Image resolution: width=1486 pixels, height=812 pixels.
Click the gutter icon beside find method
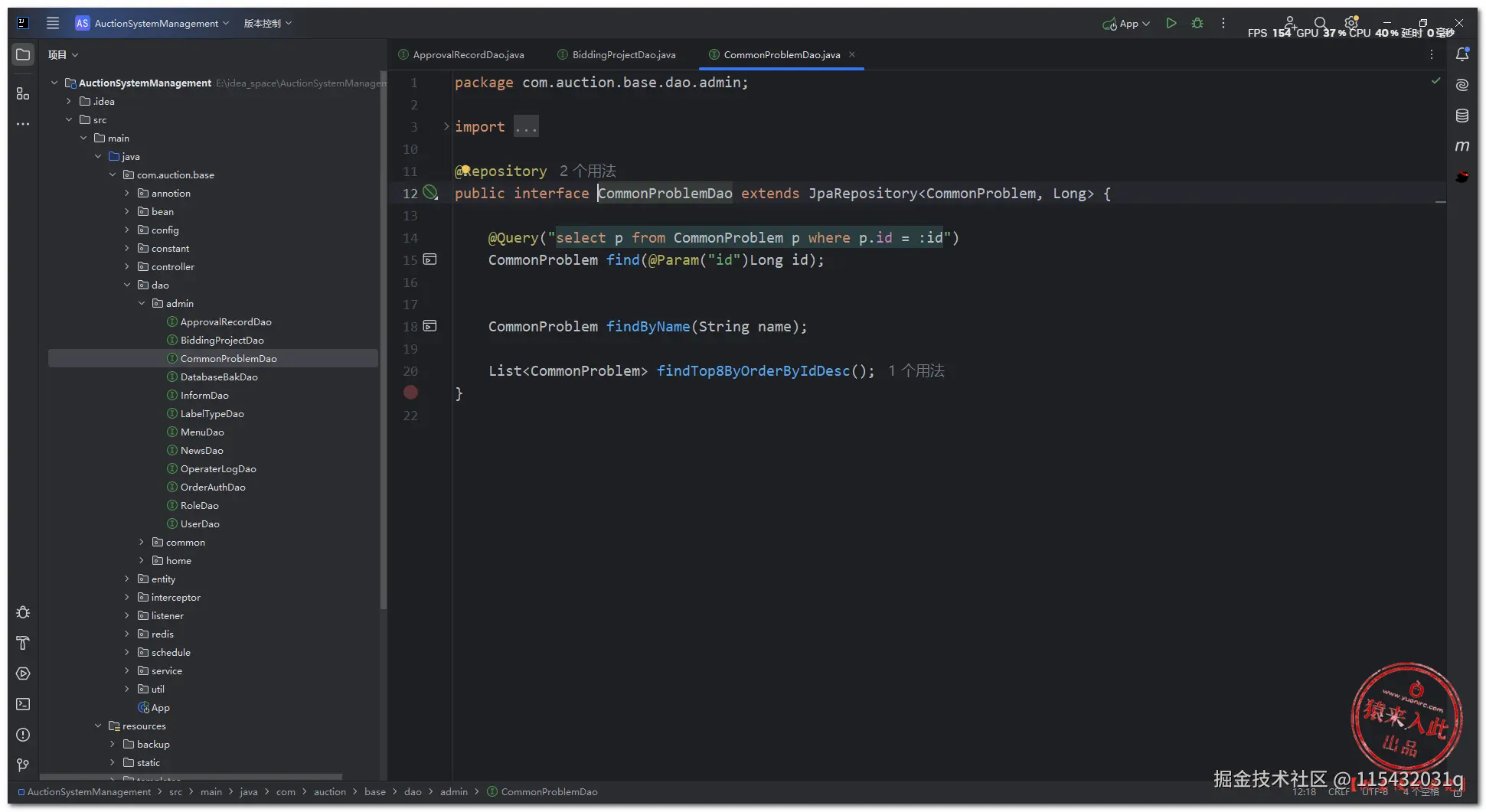tap(430, 259)
